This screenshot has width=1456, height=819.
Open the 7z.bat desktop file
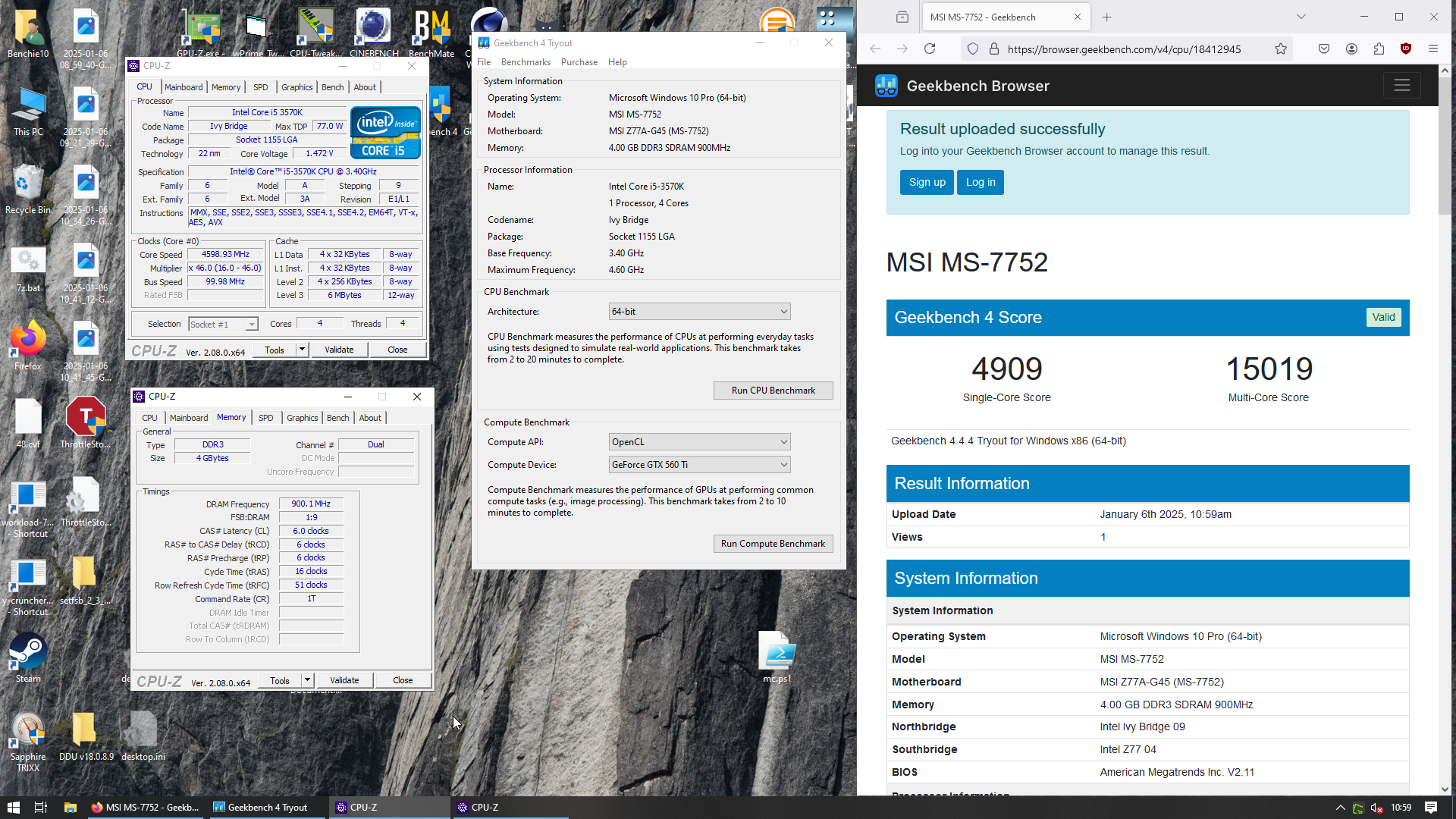click(x=28, y=268)
